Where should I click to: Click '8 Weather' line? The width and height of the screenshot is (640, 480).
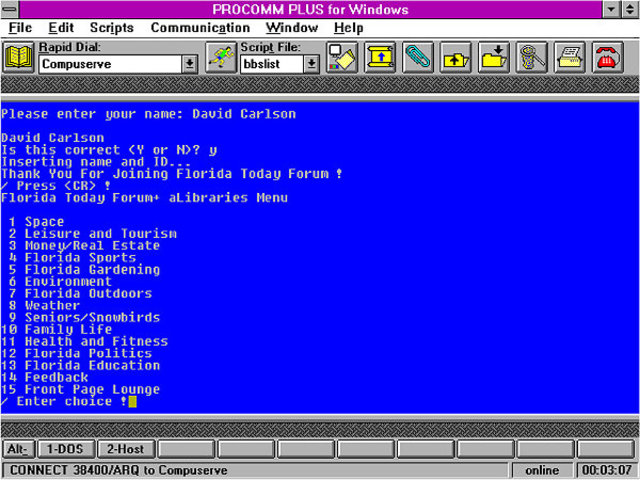(44, 306)
